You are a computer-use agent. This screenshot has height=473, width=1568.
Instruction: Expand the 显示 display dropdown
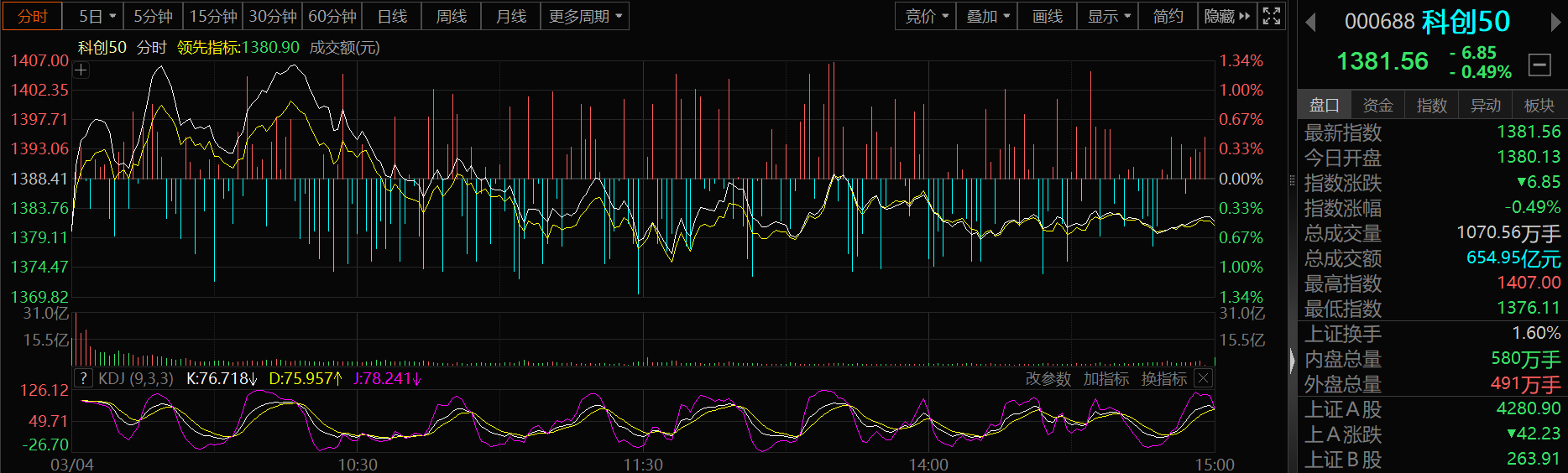[1108, 16]
